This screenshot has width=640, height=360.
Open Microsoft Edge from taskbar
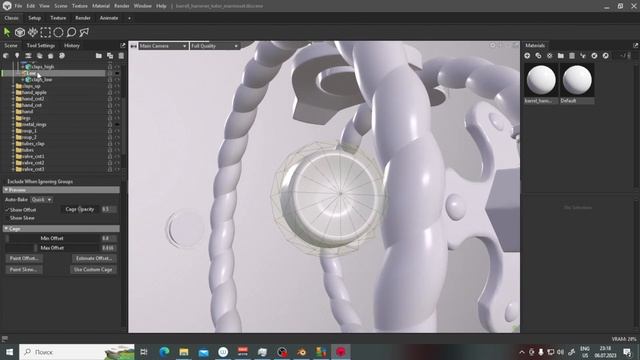tap(164, 352)
